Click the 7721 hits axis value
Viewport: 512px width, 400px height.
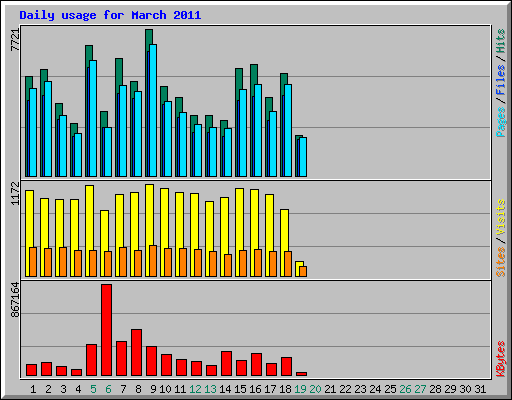coord(15,40)
